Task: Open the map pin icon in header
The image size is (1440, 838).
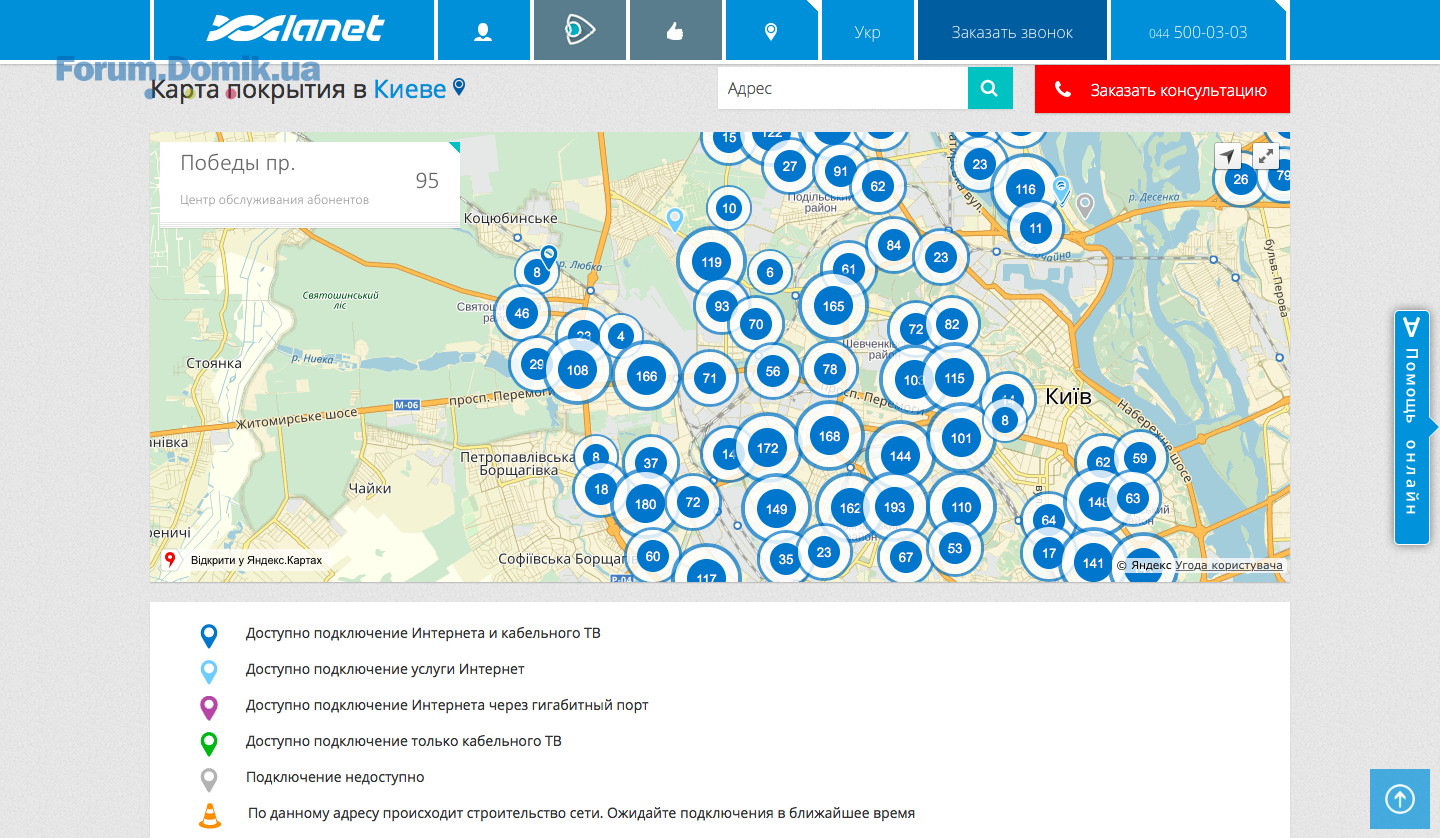Action: (771, 30)
